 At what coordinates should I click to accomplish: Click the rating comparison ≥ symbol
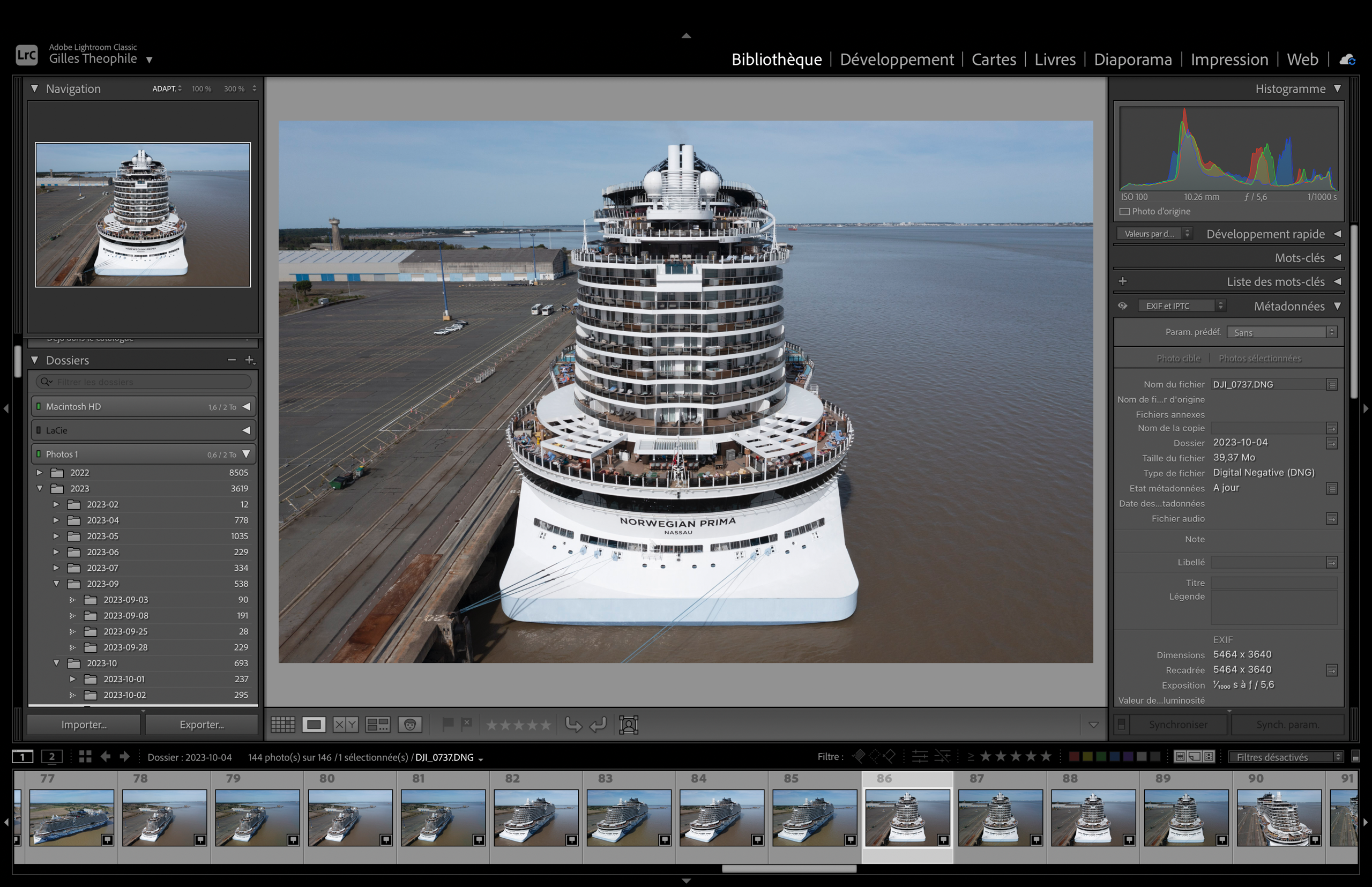(971, 757)
